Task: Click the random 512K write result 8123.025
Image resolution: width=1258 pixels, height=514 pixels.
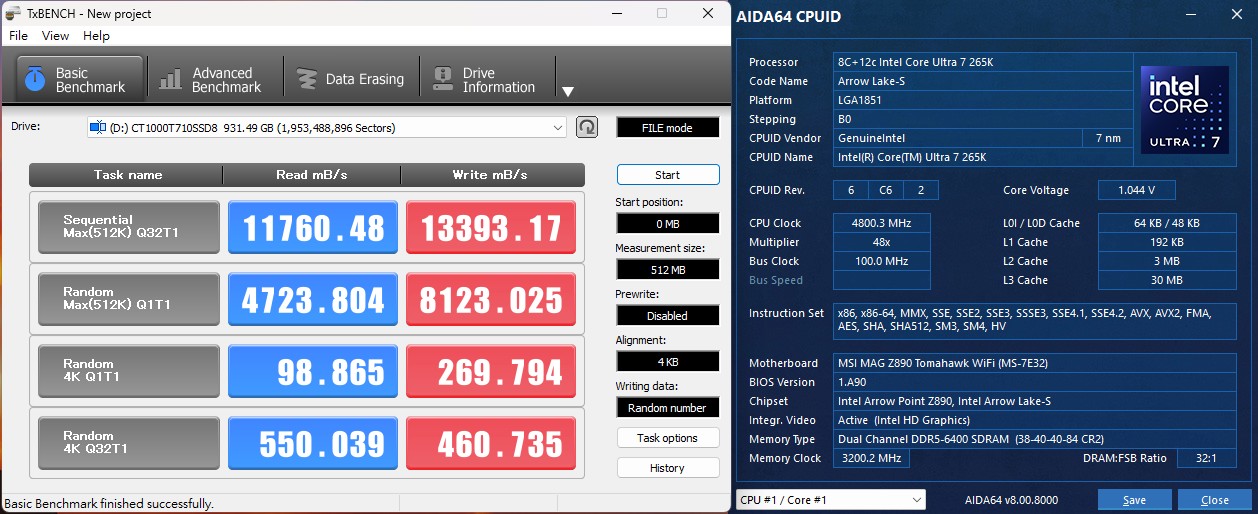Action: click(x=491, y=299)
